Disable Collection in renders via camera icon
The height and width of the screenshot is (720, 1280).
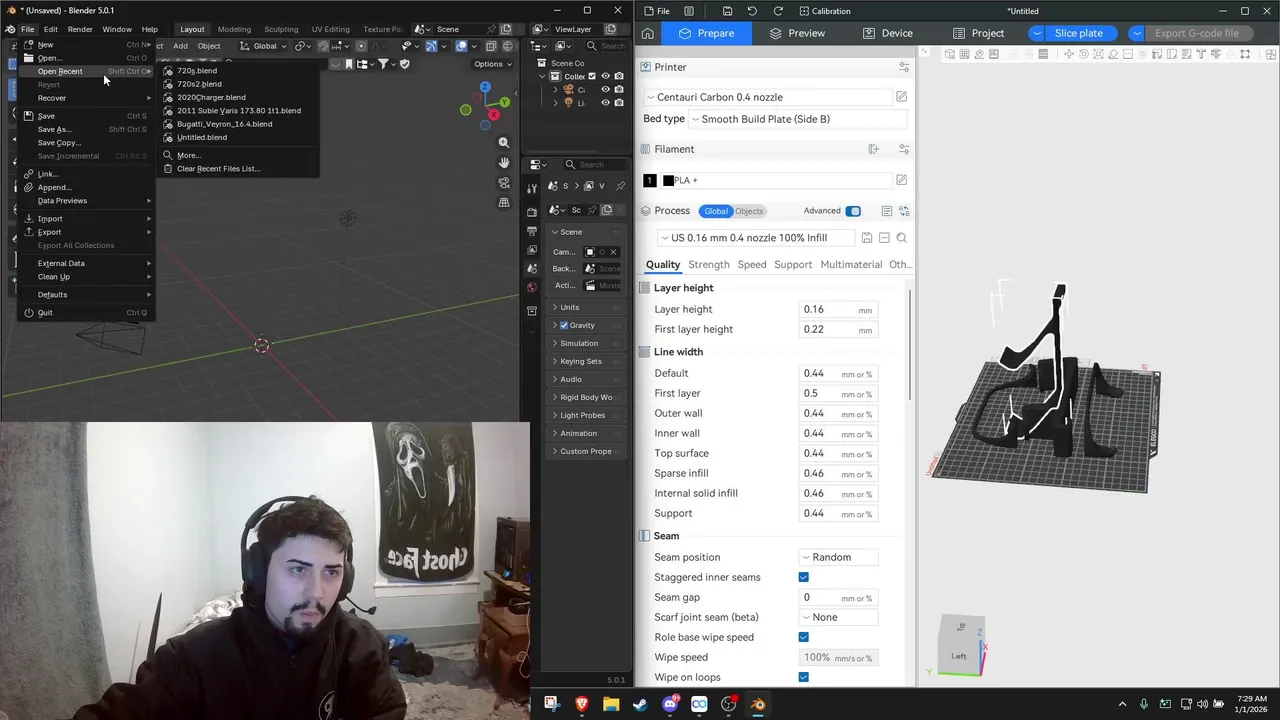tap(619, 76)
